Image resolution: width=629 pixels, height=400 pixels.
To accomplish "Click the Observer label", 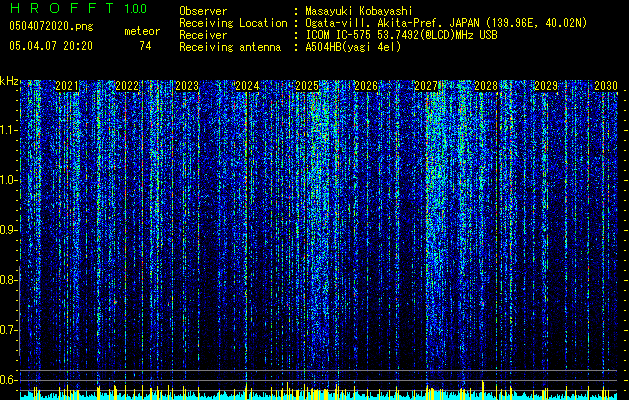I will click(203, 11).
